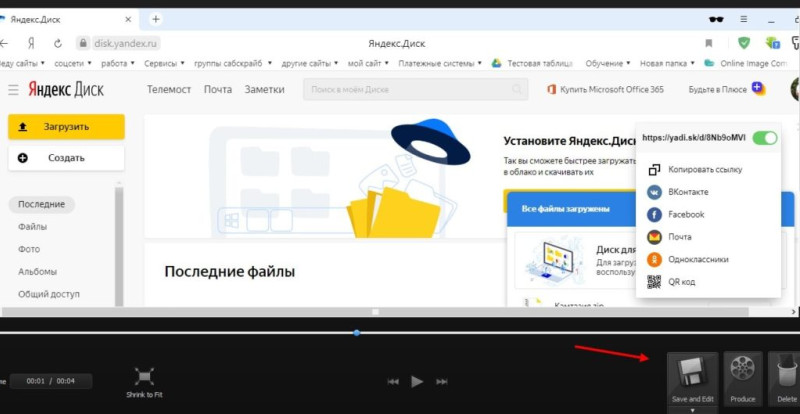Image resolution: width=800 pixels, height=414 pixels.
Task: Open browser menu icon
Action: pyautogui.click(x=744, y=19)
